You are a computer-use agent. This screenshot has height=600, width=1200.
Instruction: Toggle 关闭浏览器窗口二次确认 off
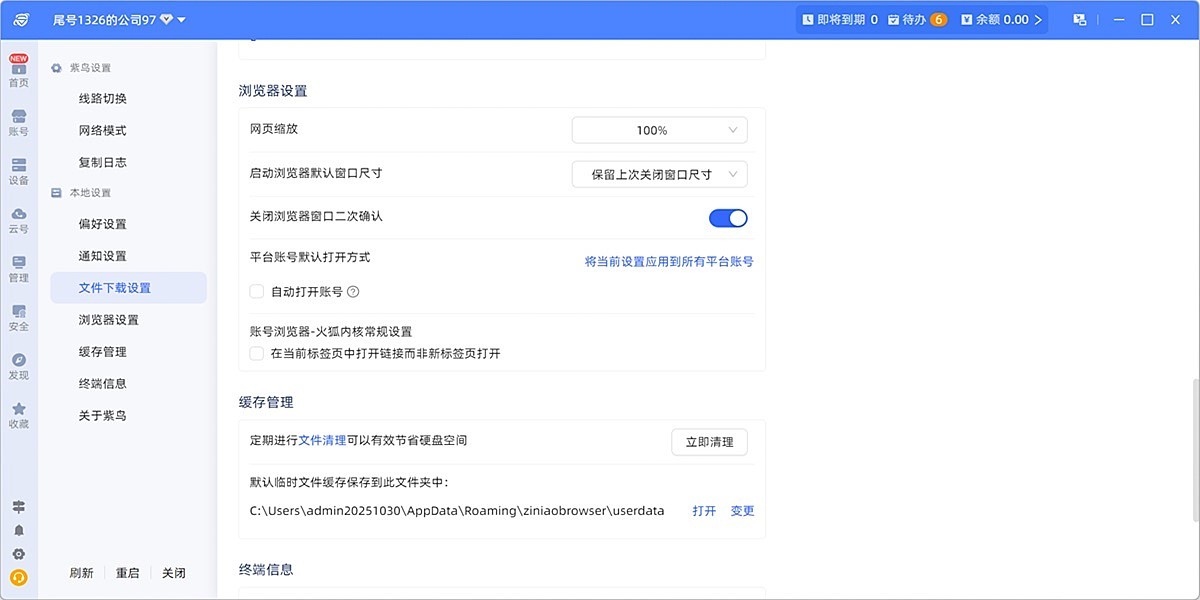pyautogui.click(x=728, y=217)
